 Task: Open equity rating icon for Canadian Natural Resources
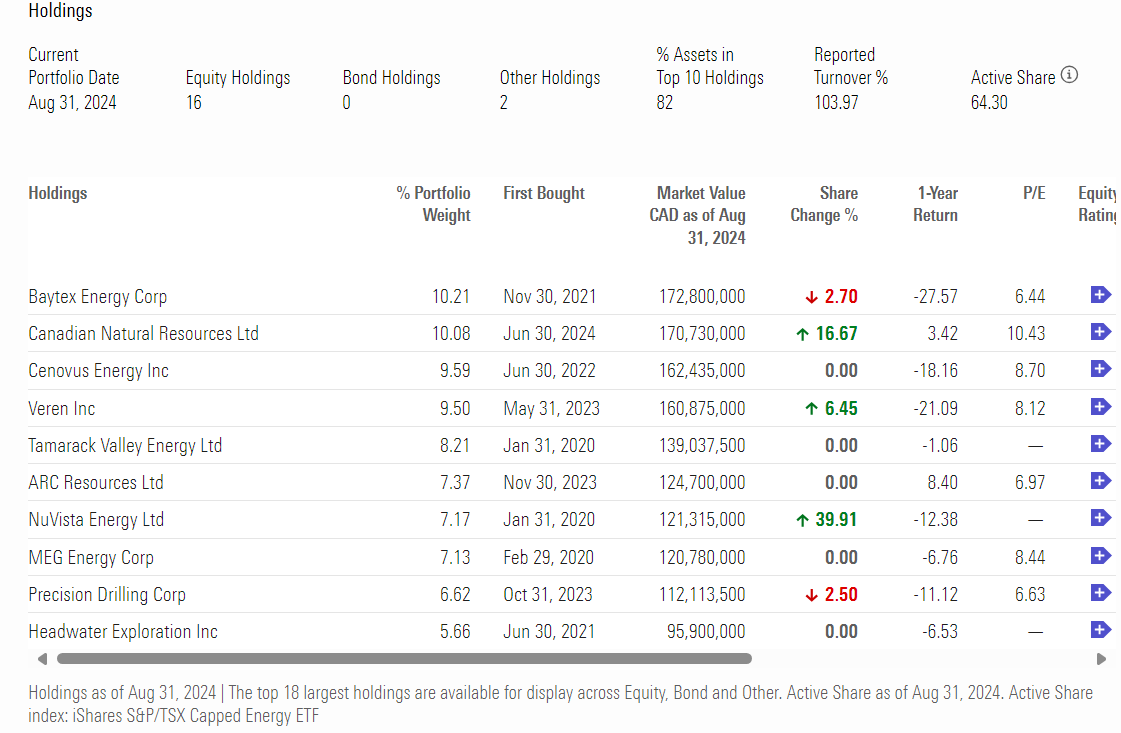point(1100,332)
